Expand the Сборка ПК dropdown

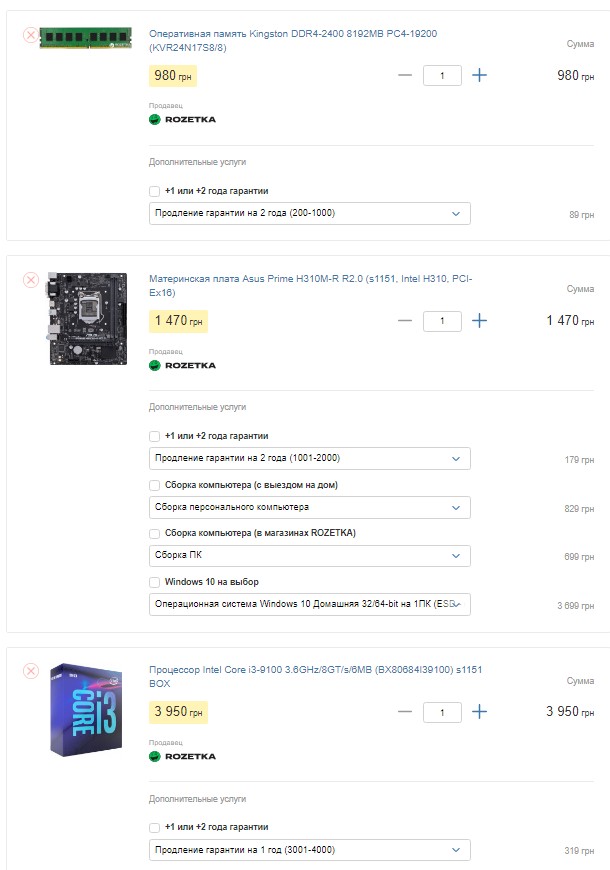pos(310,555)
